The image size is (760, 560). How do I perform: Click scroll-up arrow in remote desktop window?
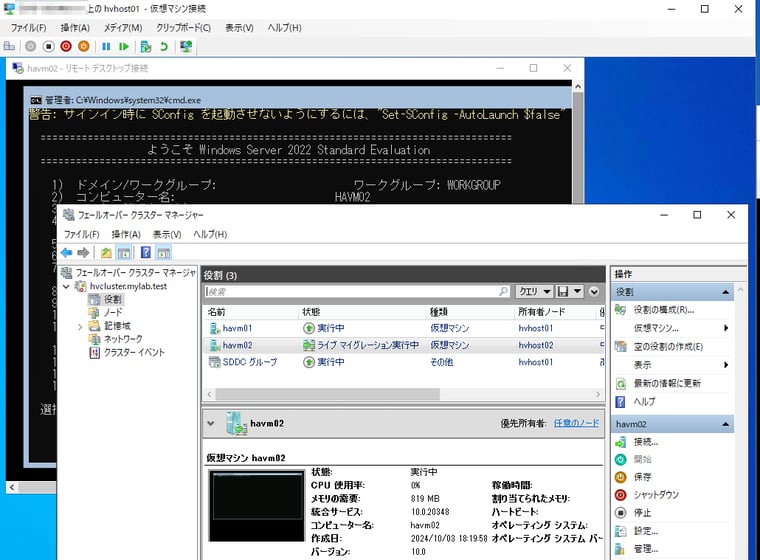pos(578,86)
